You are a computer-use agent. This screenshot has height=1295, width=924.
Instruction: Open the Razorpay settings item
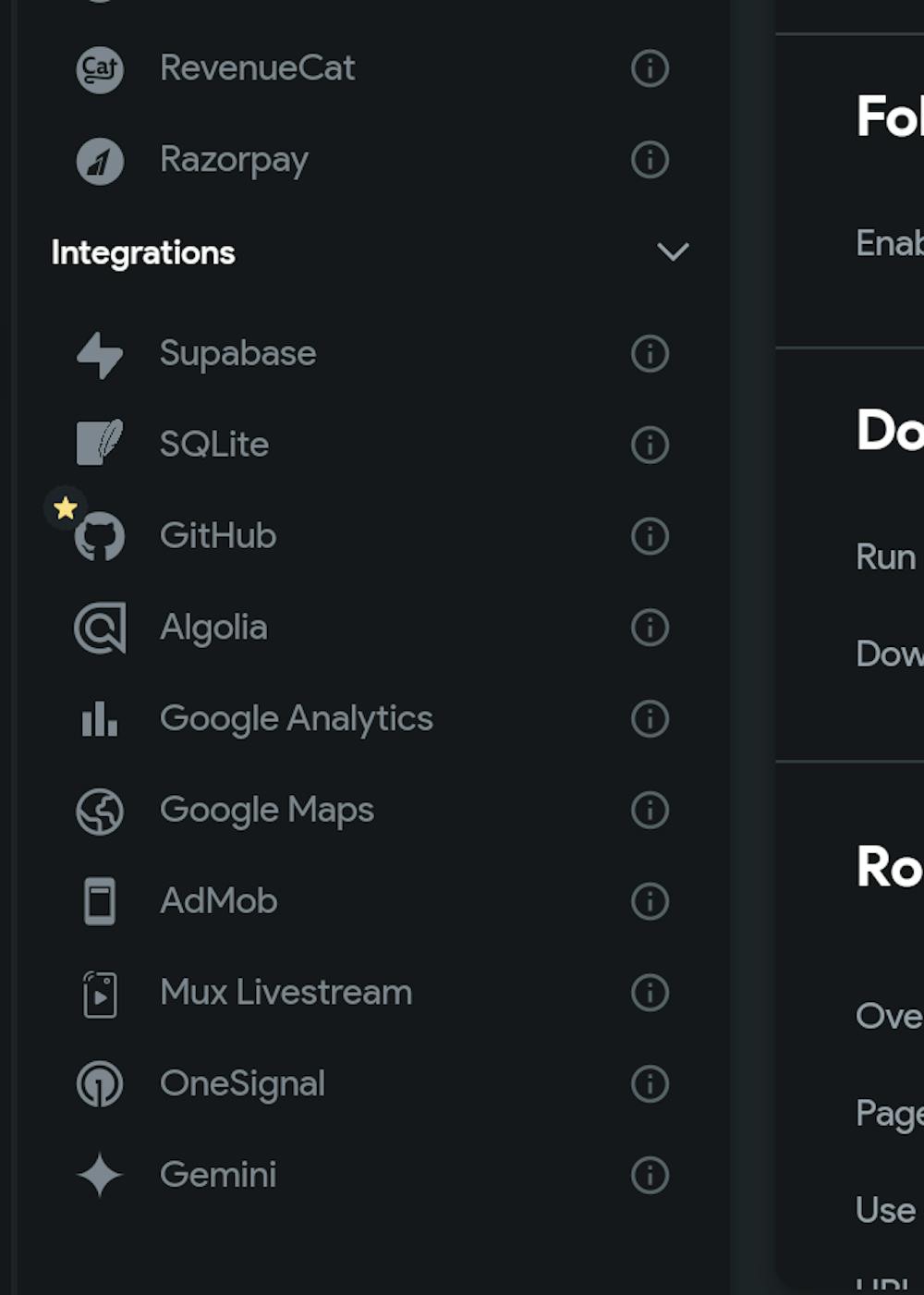point(234,160)
